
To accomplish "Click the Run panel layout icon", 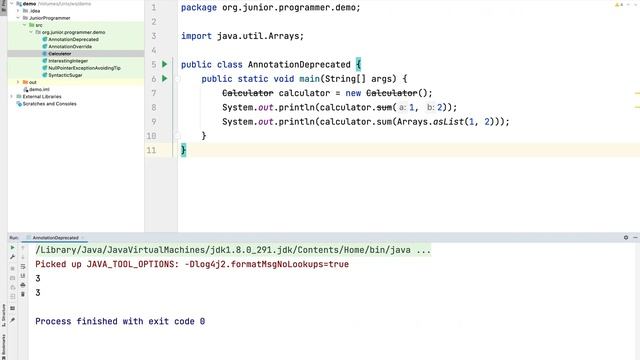I will point(12,308).
